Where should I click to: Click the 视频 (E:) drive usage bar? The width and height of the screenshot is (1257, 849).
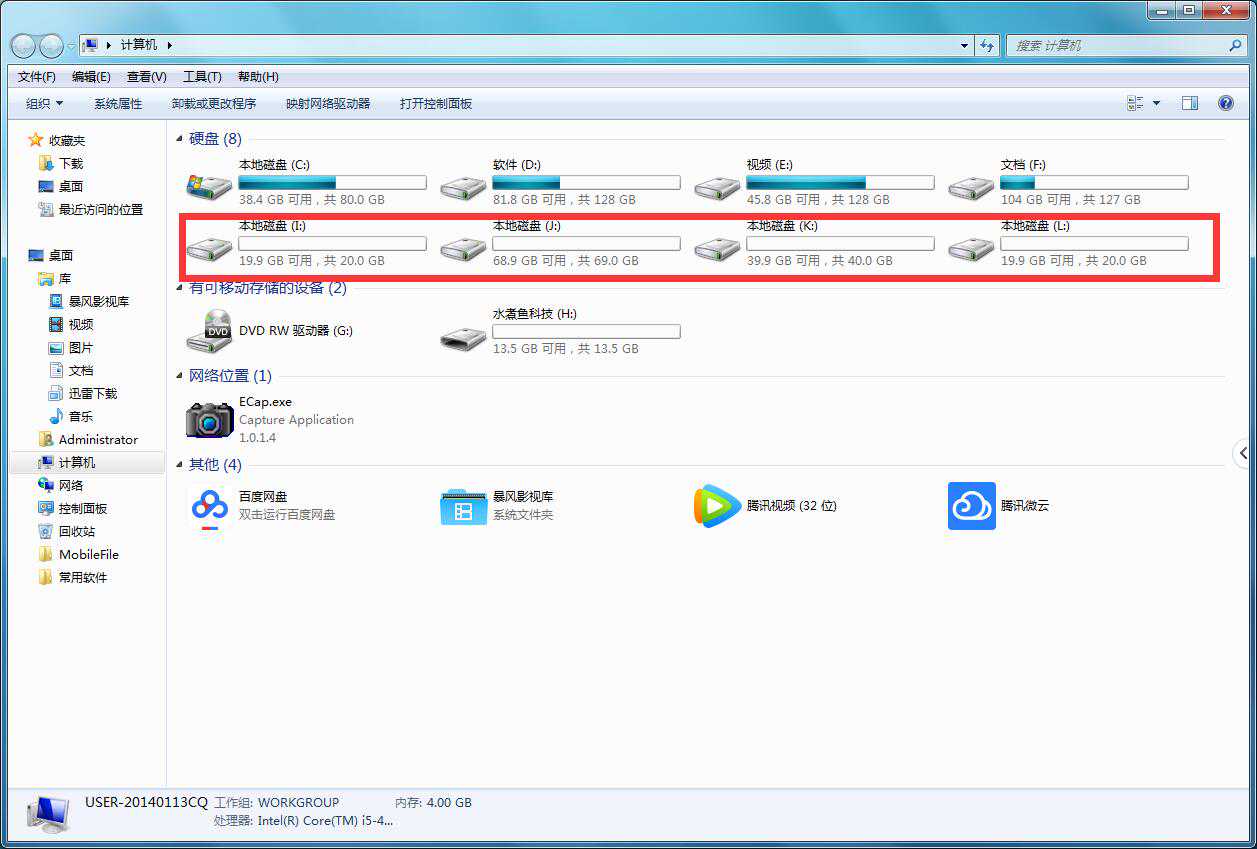tap(840, 183)
